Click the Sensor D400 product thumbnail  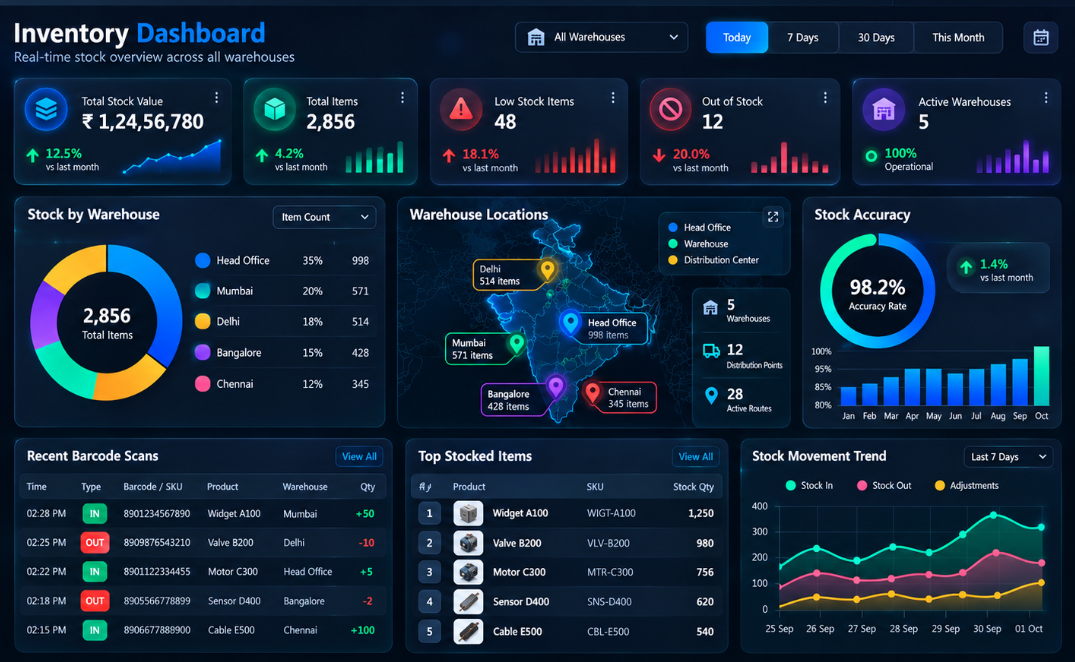pos(468,602)
